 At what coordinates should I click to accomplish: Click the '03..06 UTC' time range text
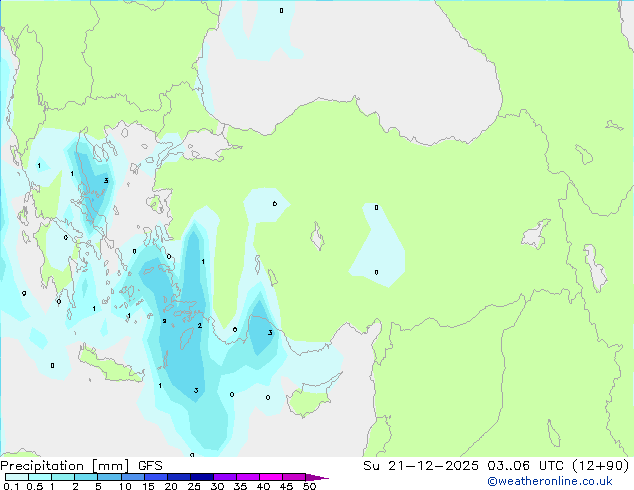pos(525,466)
